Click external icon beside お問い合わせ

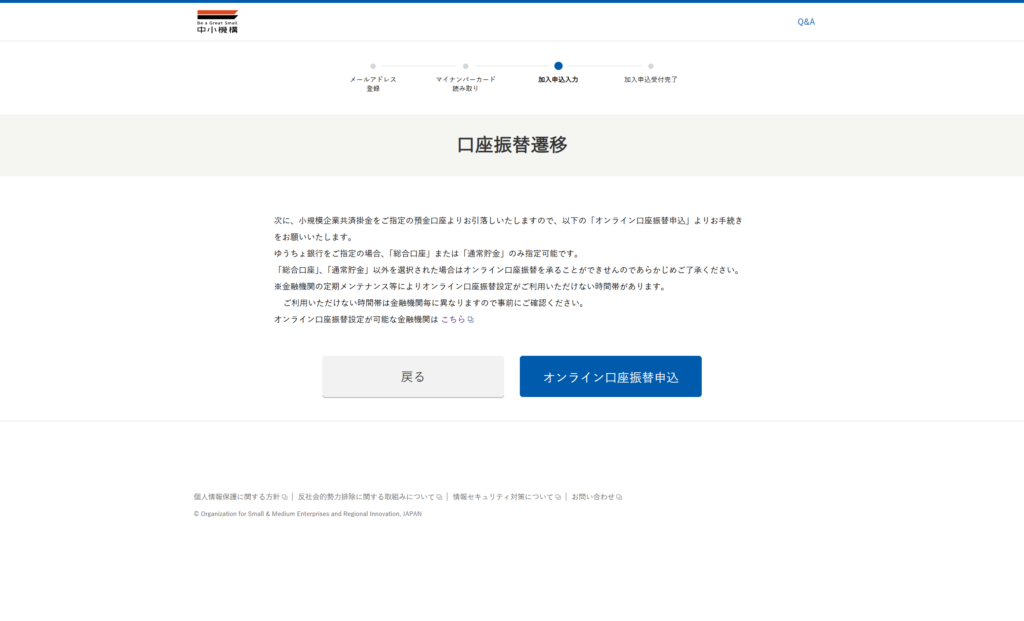[x=619, y=497]
